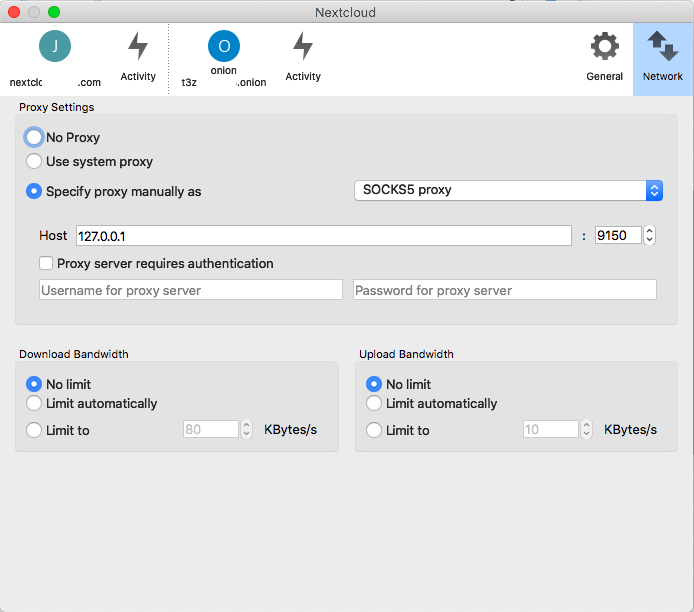
Task: Open the J account nextcloud .com tab
Action: 55,59
